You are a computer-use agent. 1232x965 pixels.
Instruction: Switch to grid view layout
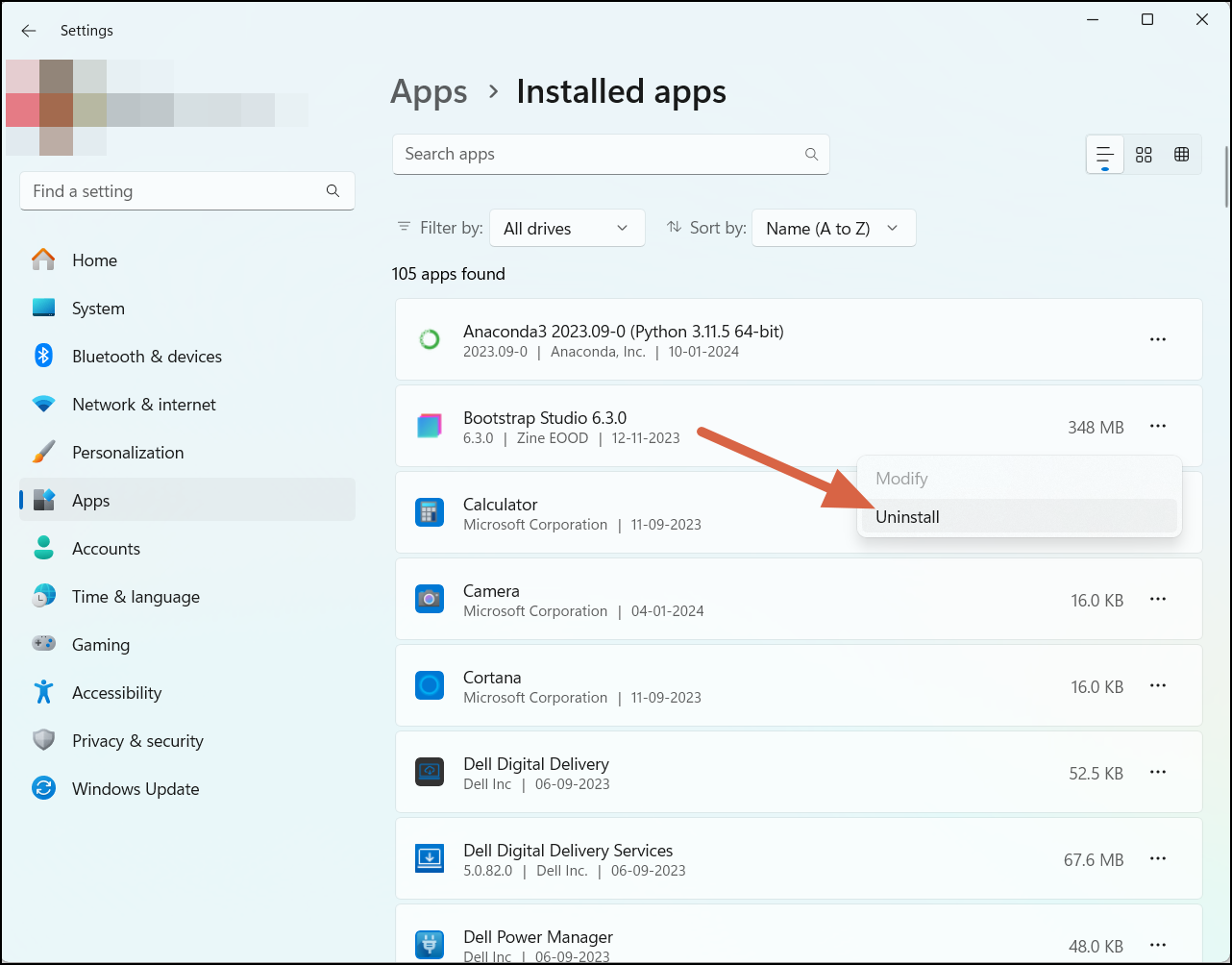click(1144, 154)
